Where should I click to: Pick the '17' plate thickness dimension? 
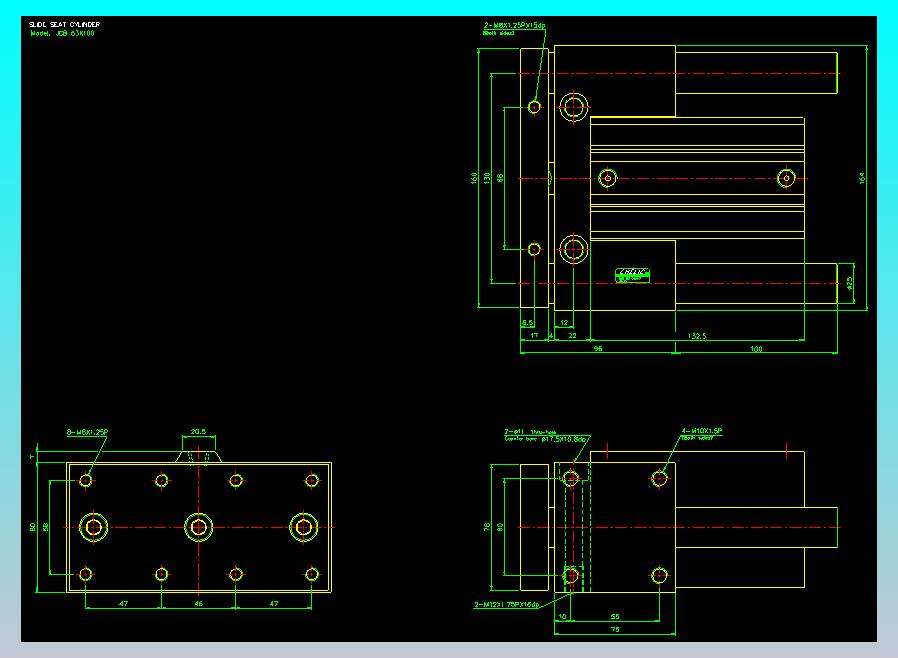(534, 336)
